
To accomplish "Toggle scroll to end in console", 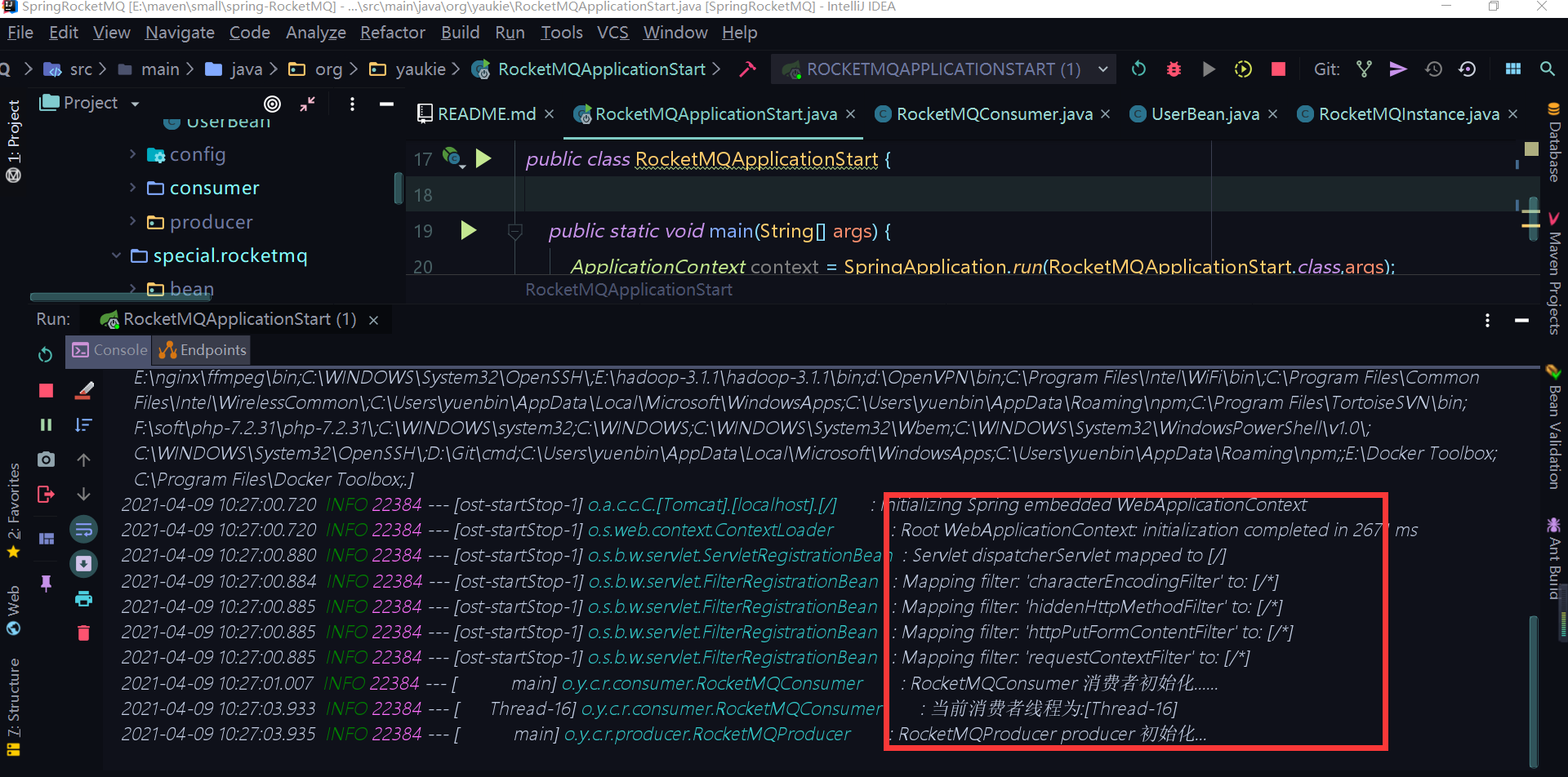I will click(x=83, y=564).
